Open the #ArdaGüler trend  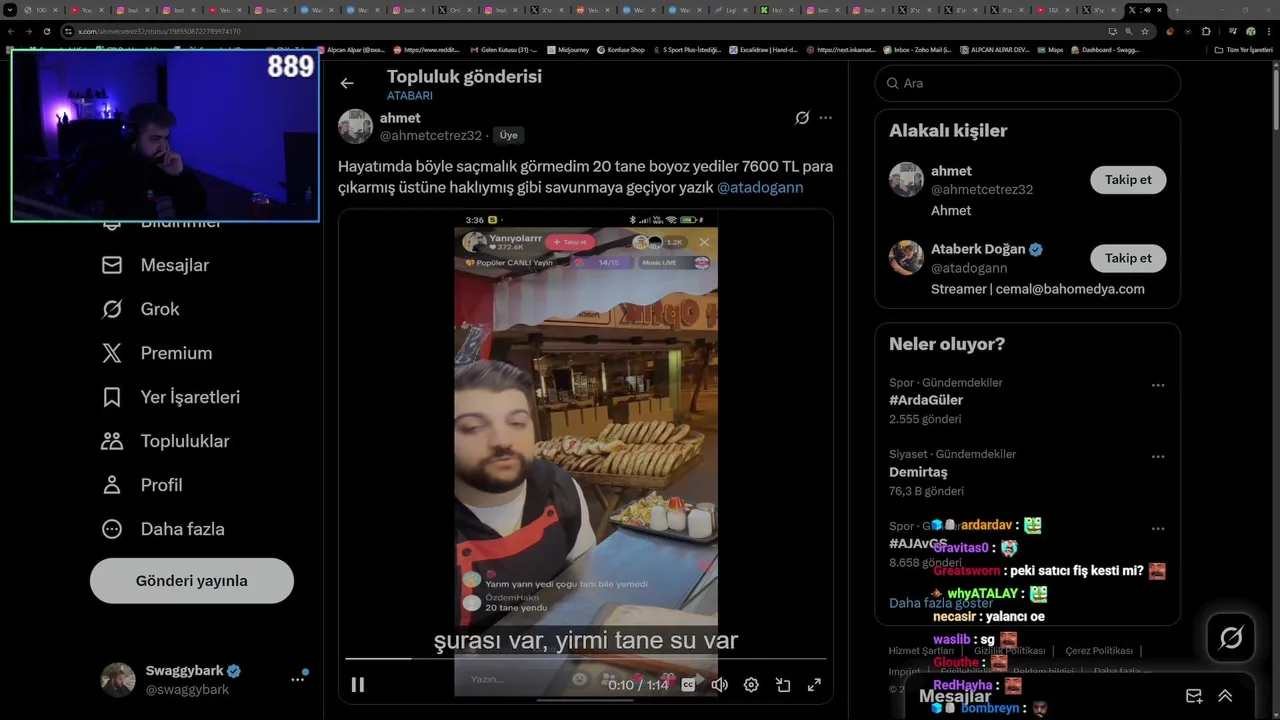pos(926,400)
